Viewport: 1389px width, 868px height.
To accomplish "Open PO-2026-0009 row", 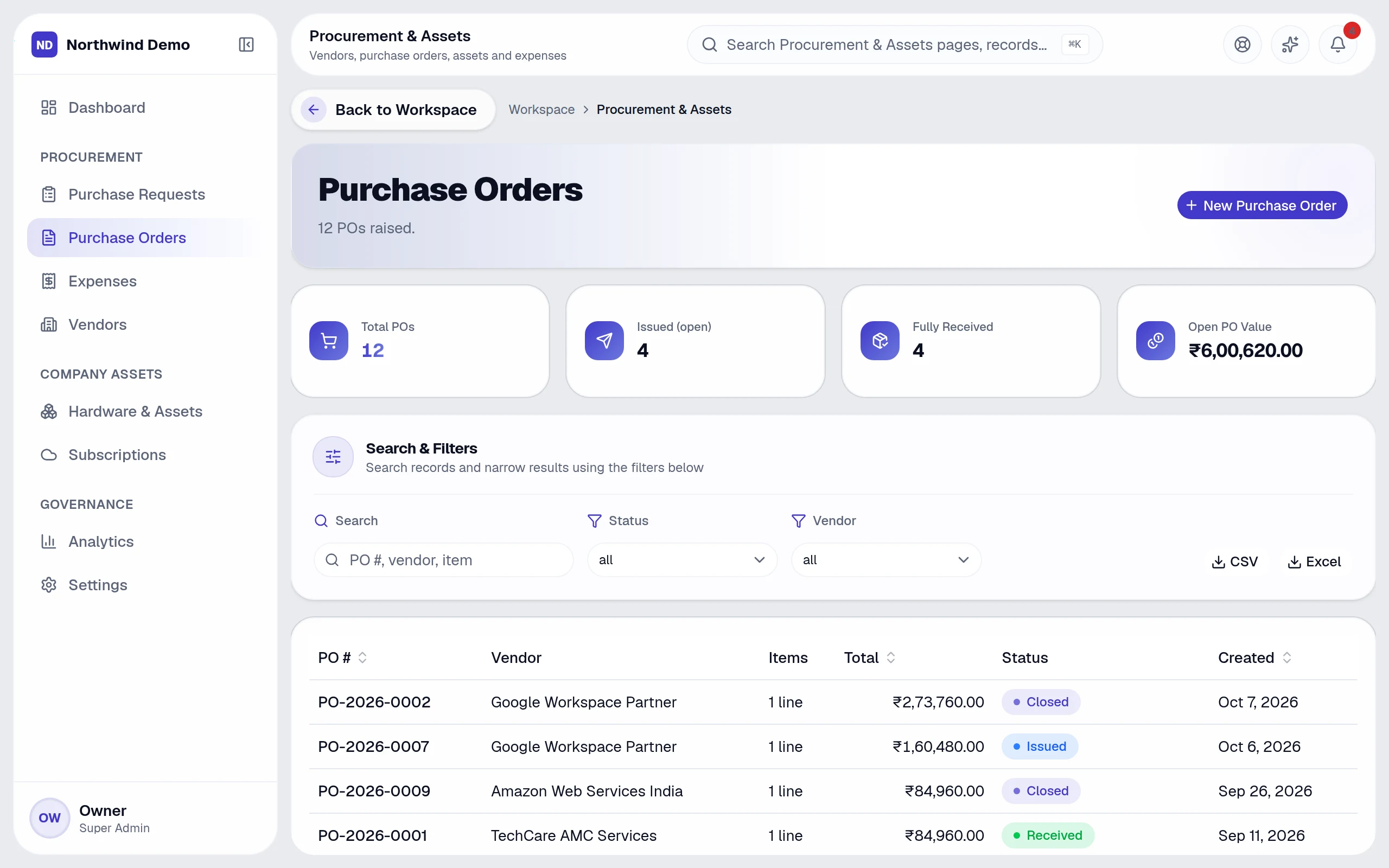I will point(833,791).
